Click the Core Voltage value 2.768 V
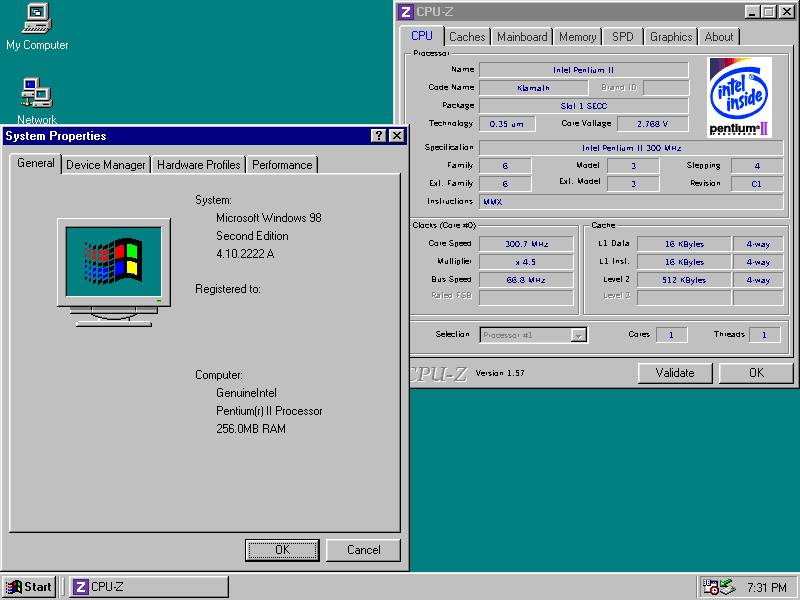Image resolution: width=800 pixels, height=600 pixels. tap(653, 124)
